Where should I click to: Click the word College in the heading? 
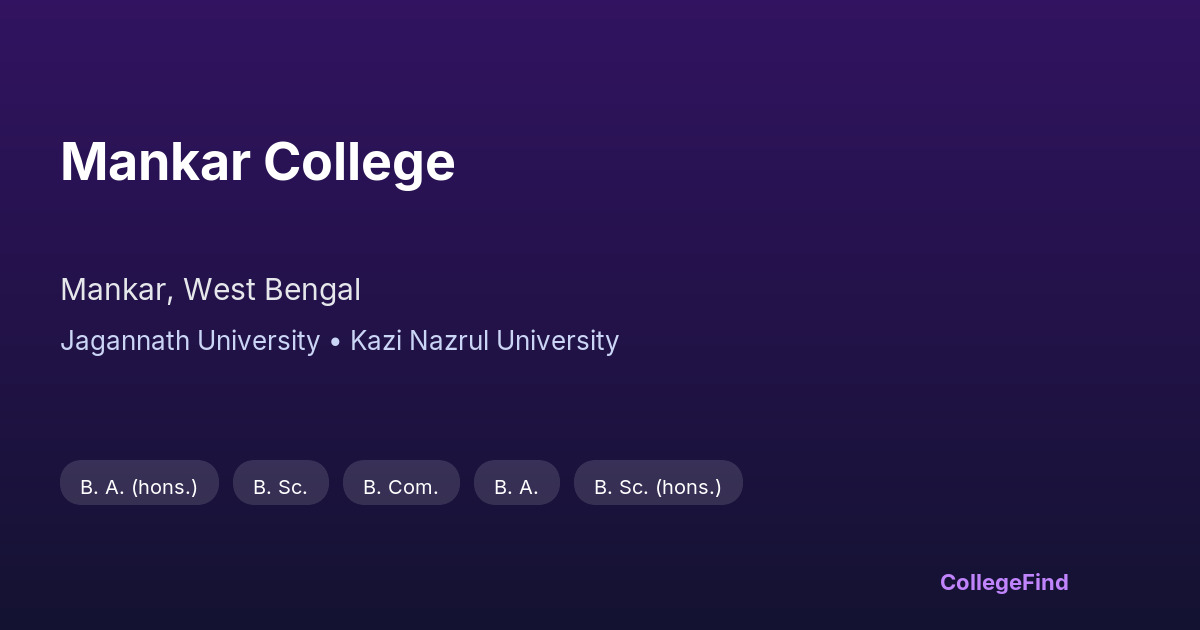click(x=359, y=162)
